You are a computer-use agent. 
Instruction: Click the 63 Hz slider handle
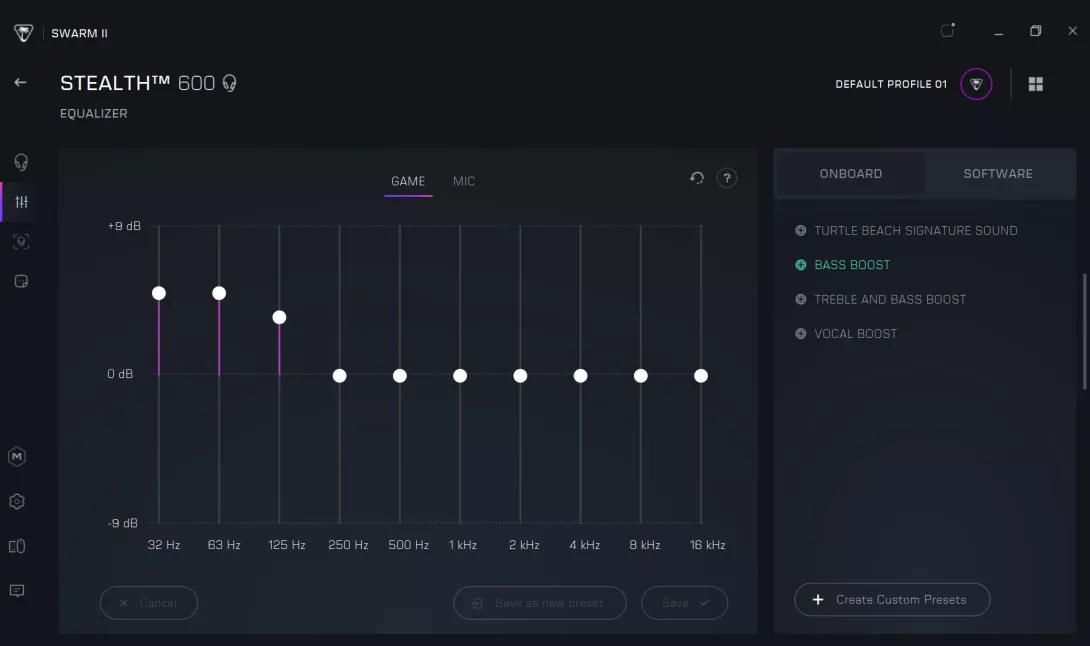[219, 293]
